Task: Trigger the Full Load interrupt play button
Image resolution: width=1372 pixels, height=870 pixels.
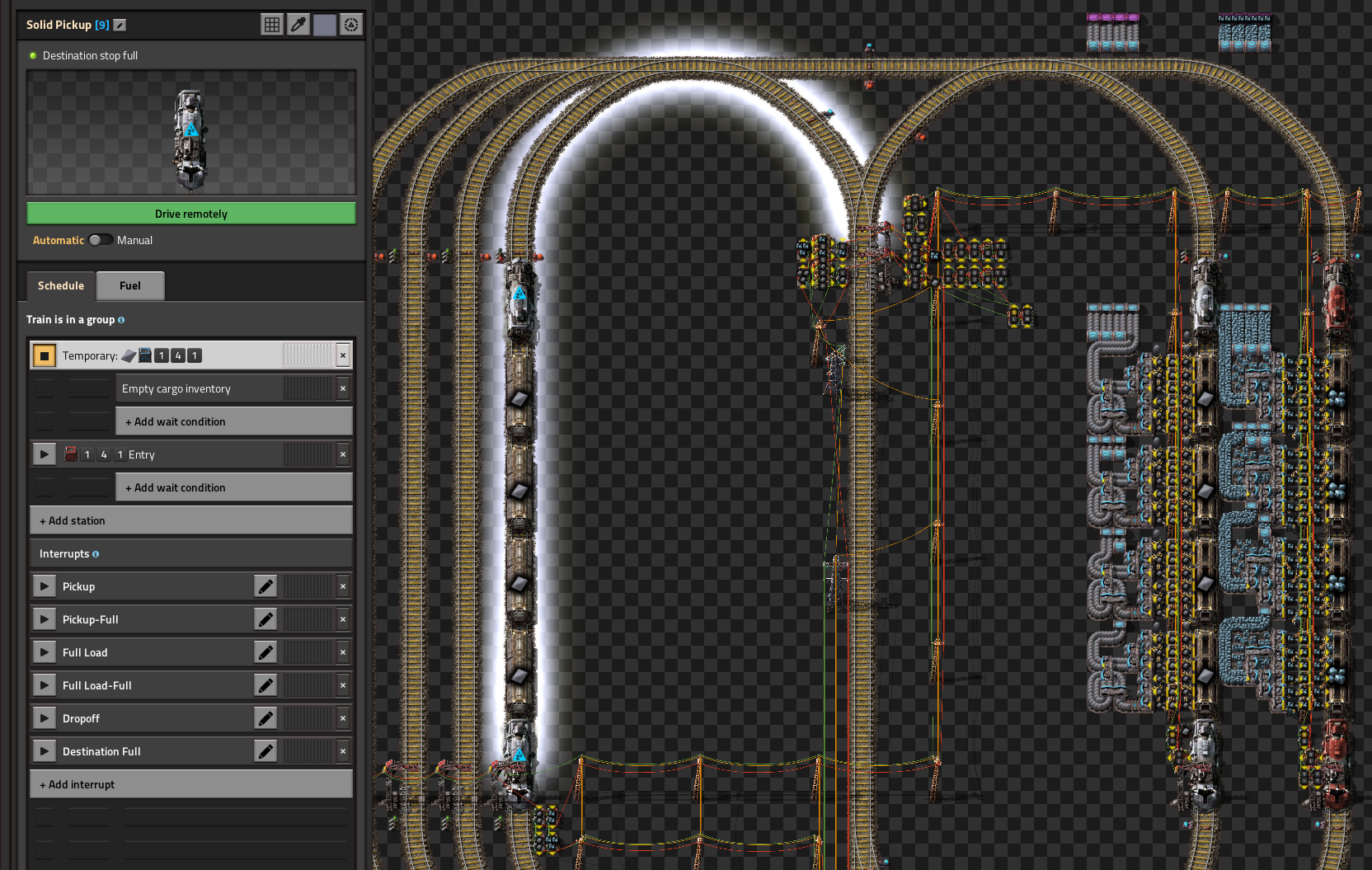Action: (x=45, y=652)
